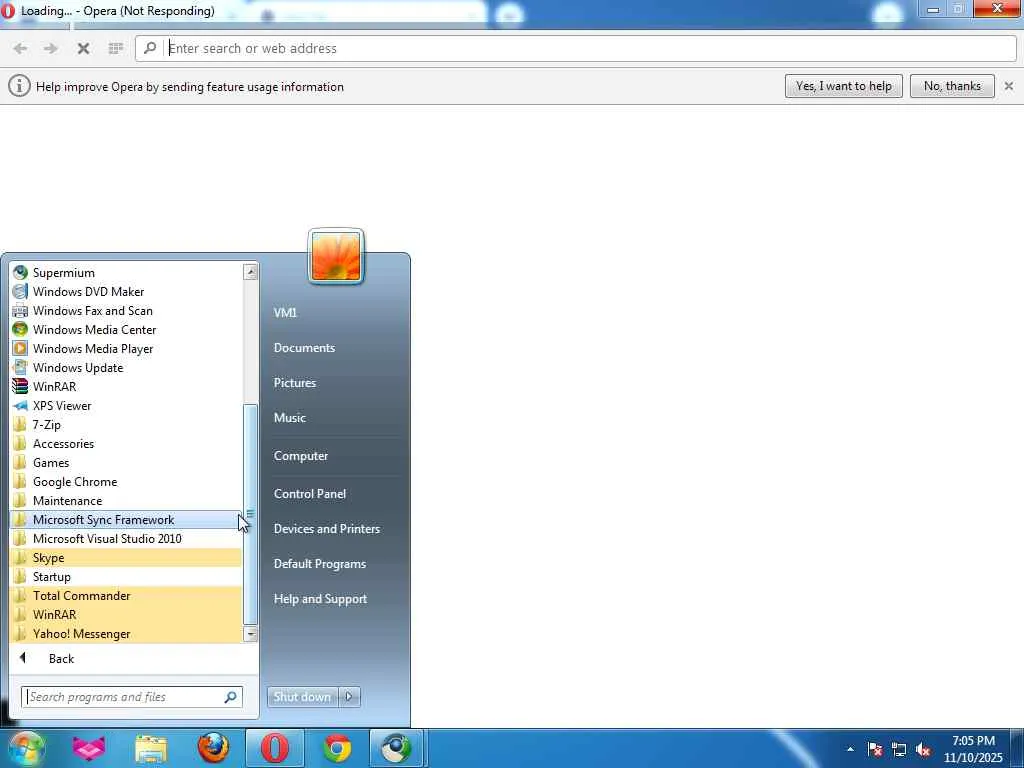Viewport: 1024px width, 768px height.
Task: Open Pictures from Start menu
Action: [295, 383]
